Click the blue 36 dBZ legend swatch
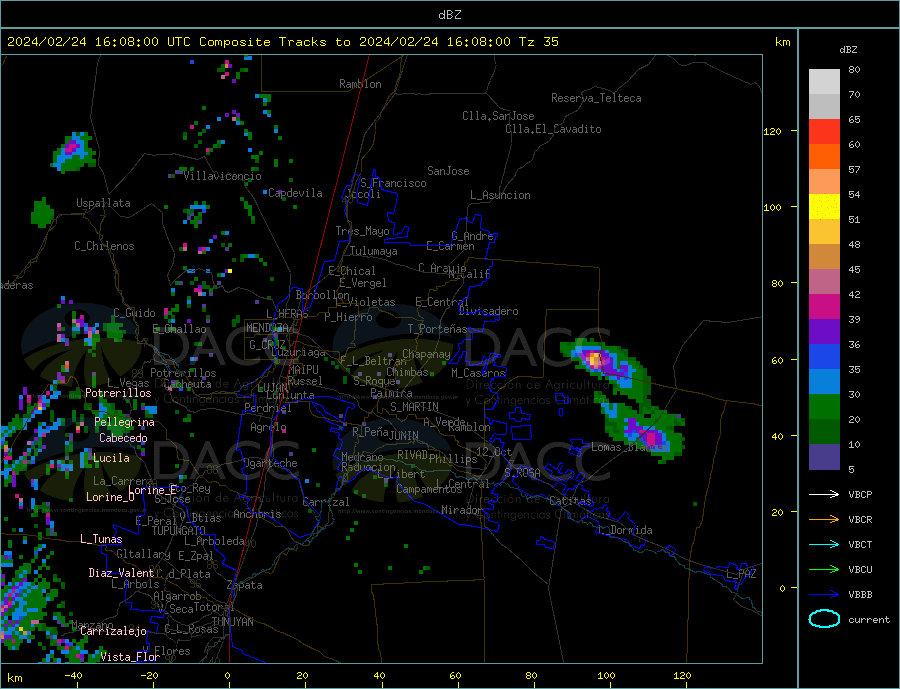The width and height of the screenshot is (900, 689). 824,357
